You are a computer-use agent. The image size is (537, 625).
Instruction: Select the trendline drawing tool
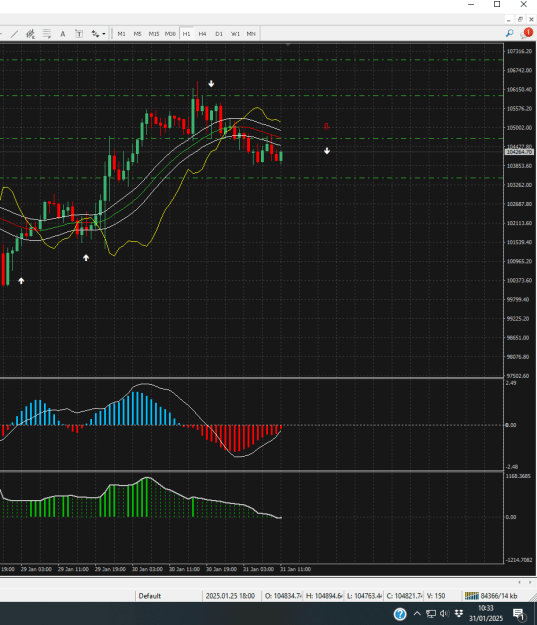point(14,34)
